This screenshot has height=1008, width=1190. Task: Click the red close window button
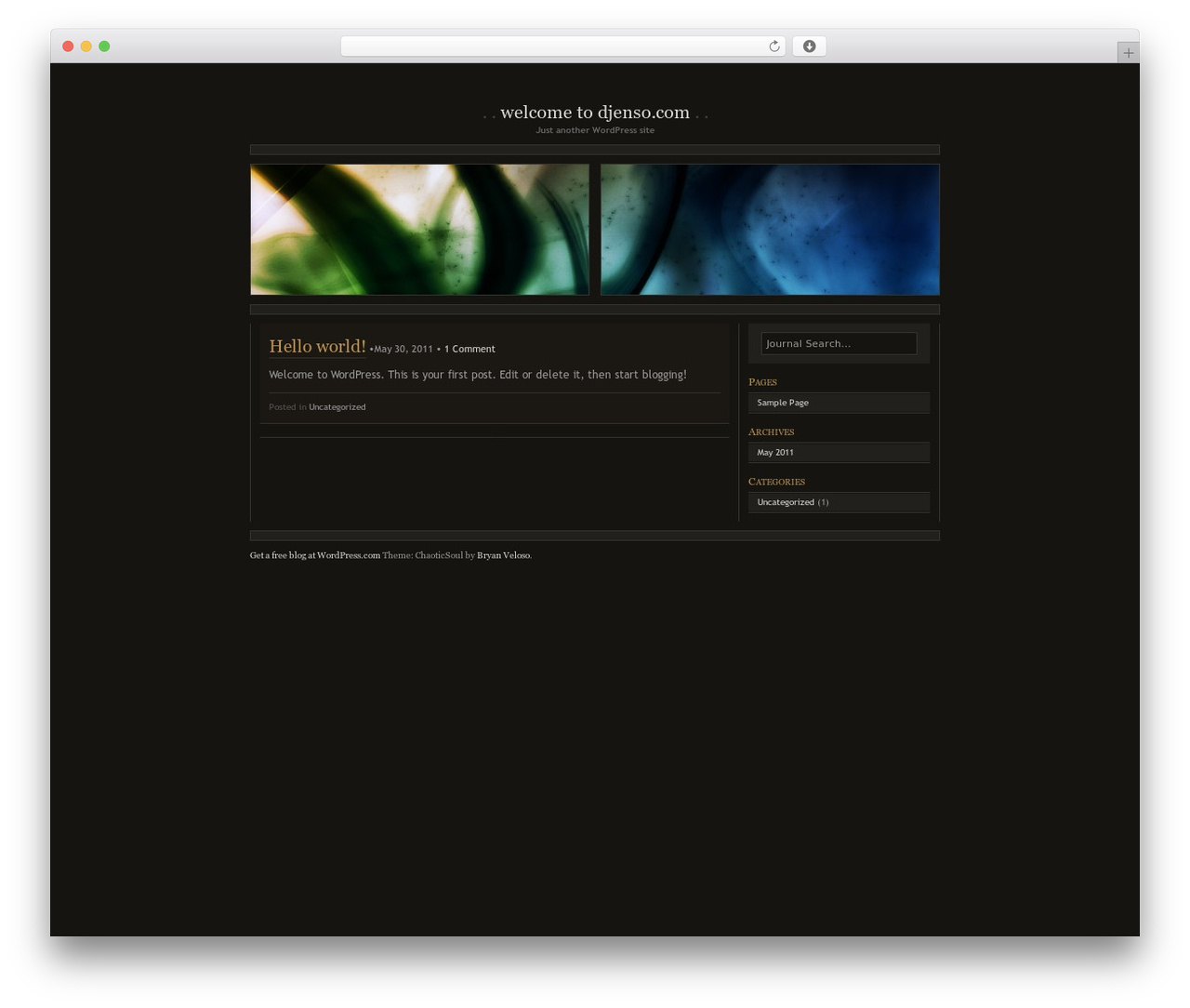point(68,46)
